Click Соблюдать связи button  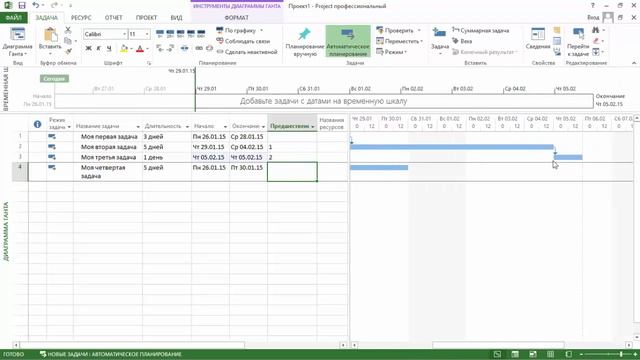[243, 41]
